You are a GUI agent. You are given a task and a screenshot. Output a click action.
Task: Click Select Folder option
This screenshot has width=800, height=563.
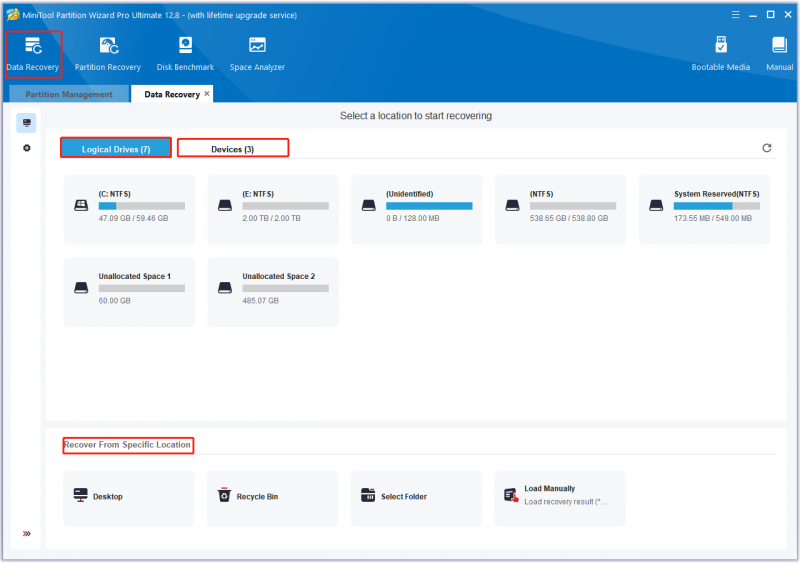(416, 498)
